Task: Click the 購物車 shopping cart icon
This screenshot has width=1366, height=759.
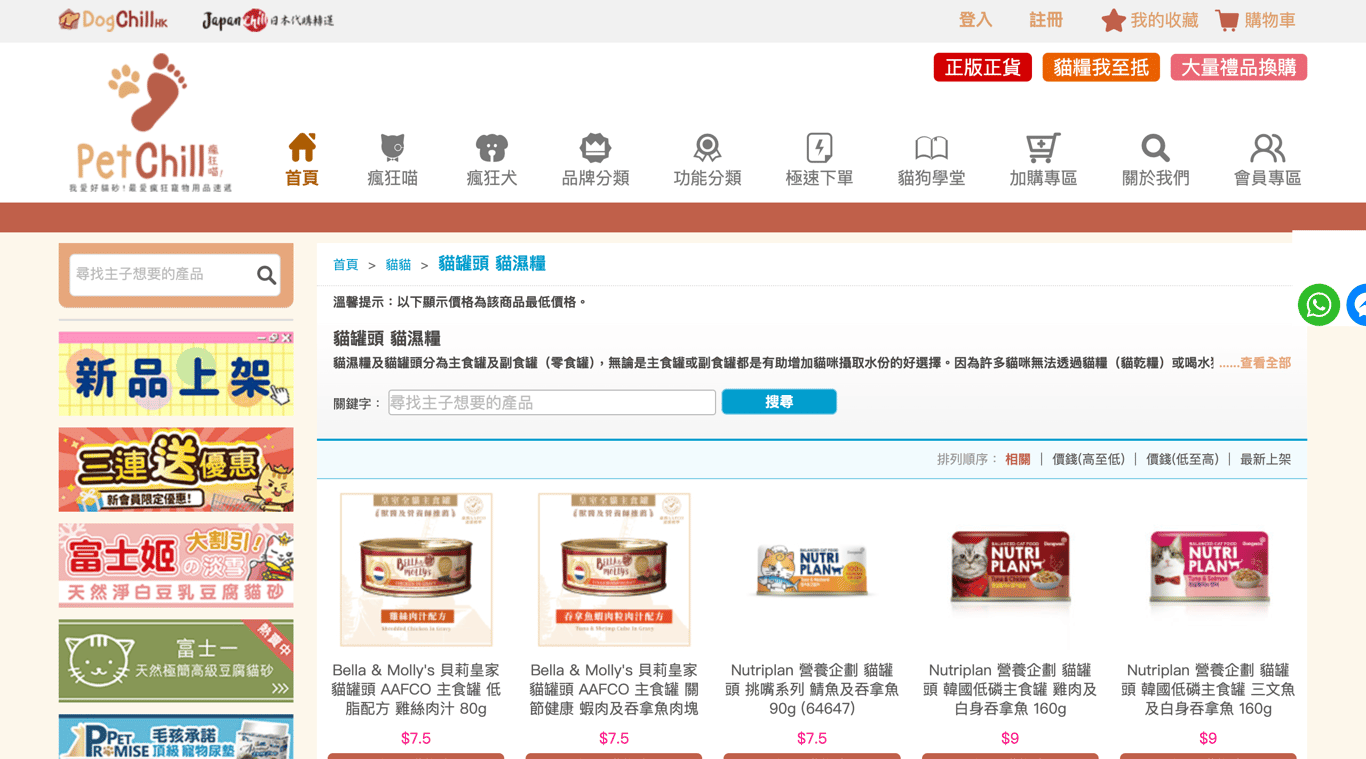Action: (x=1227, y=20)
